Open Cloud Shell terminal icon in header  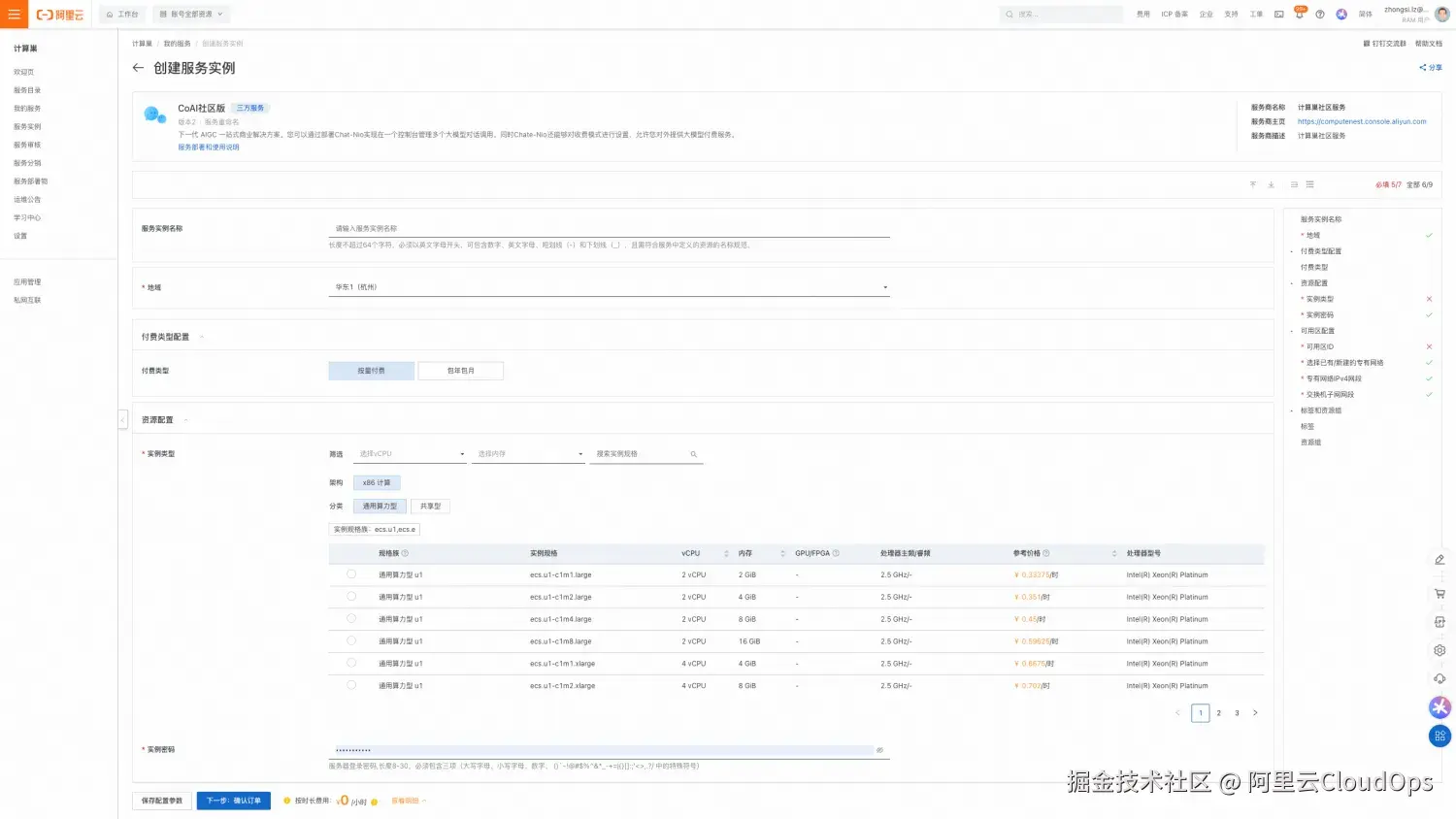click(1278, 15)
